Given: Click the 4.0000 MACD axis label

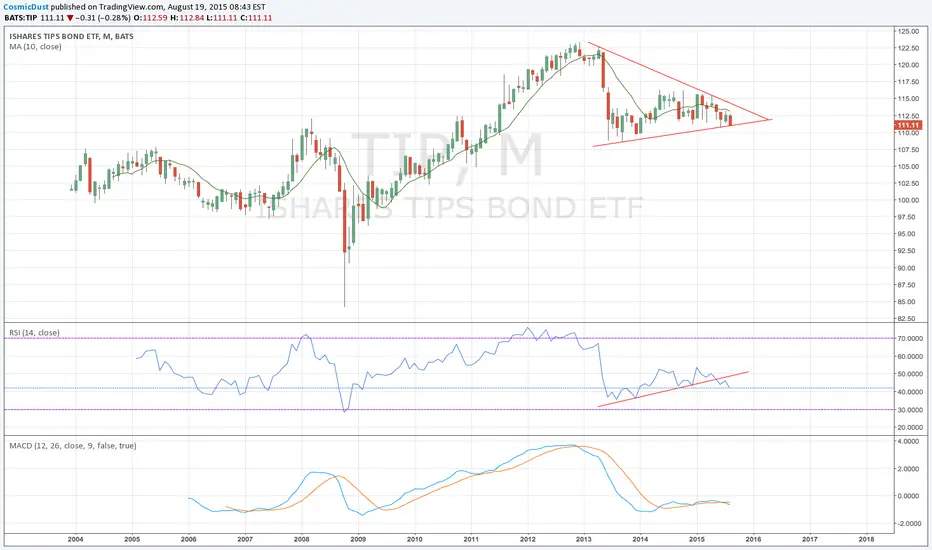Looking at the screenshot, I should 909,442.
